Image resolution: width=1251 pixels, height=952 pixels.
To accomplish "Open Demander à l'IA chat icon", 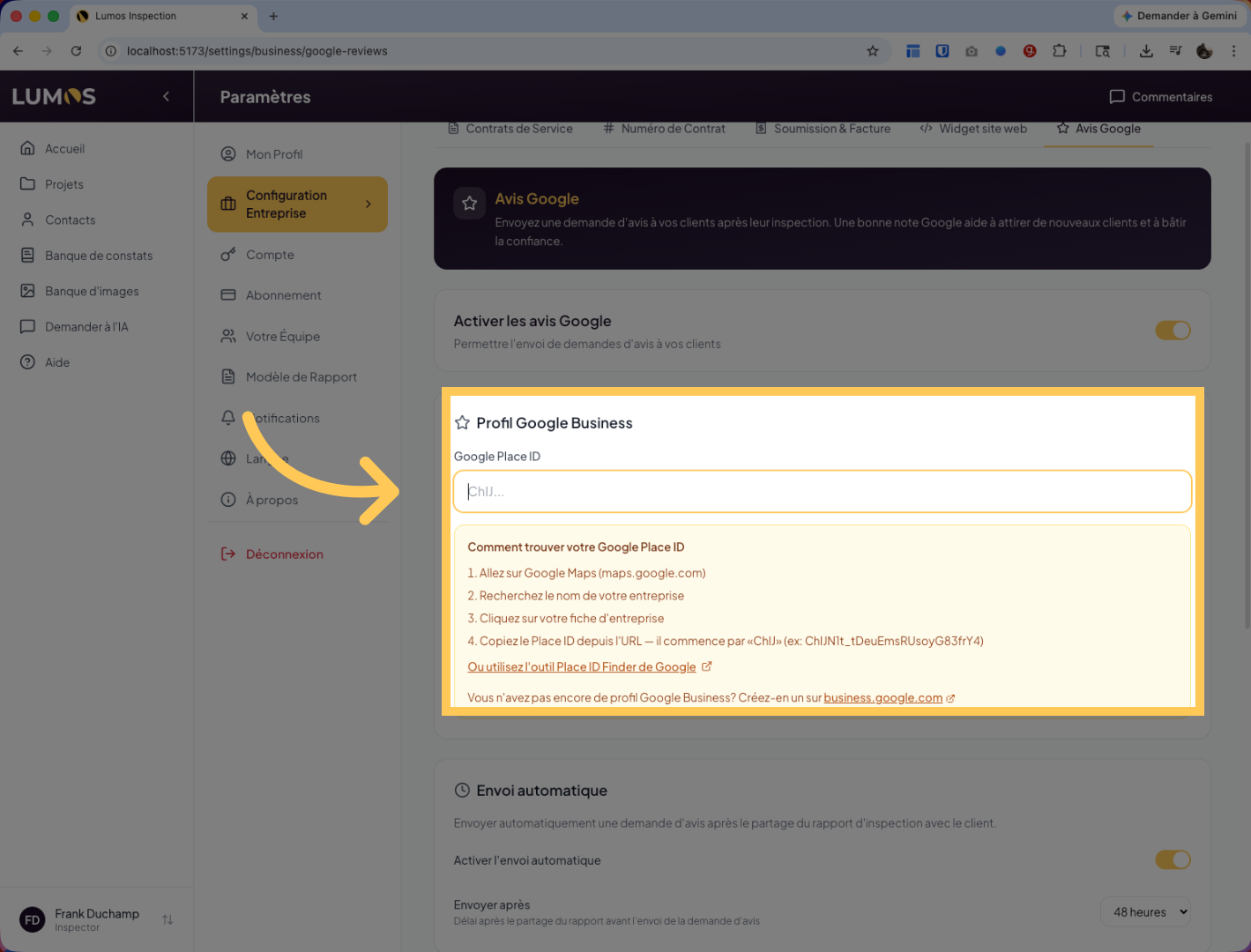I will point(27,327).
